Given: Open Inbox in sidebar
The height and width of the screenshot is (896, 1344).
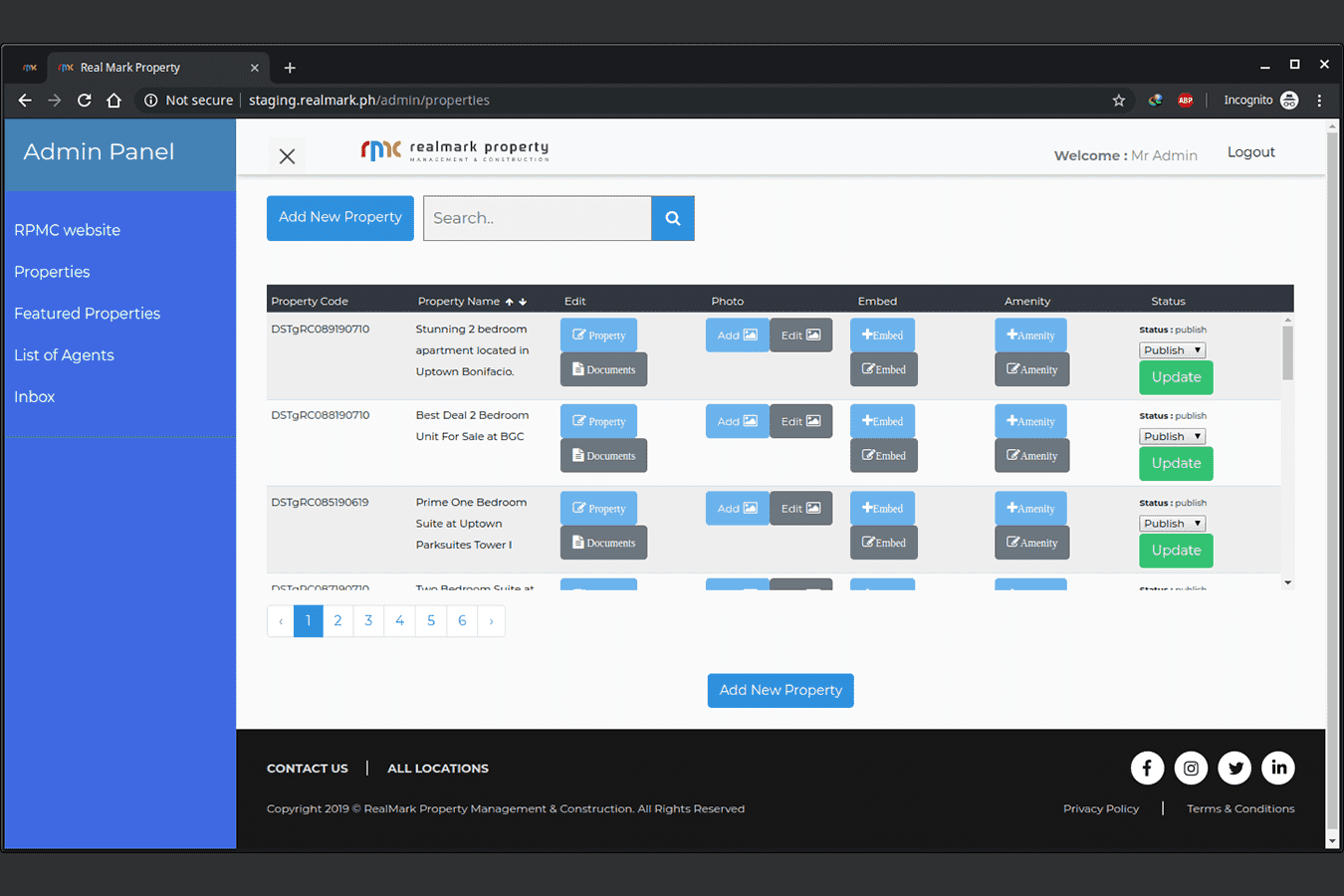Looking at the screenshot, I should point(34,397).
